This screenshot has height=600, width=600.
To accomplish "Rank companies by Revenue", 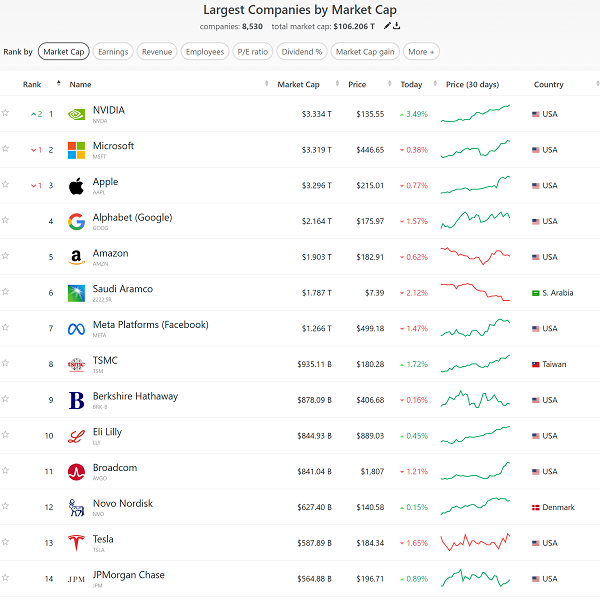I will click(157, 52).
